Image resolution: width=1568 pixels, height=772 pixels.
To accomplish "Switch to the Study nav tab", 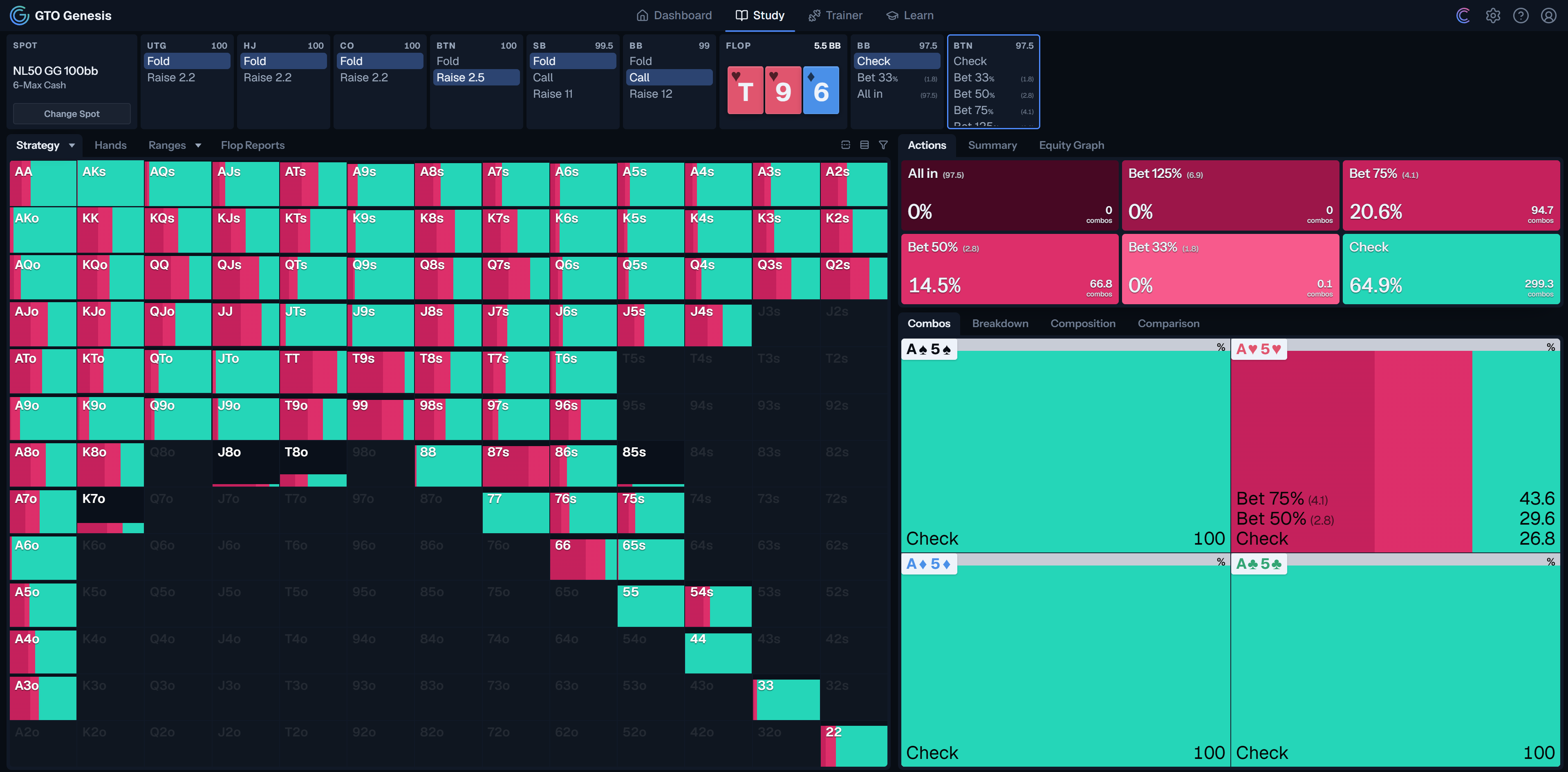I will coord(759,15).
